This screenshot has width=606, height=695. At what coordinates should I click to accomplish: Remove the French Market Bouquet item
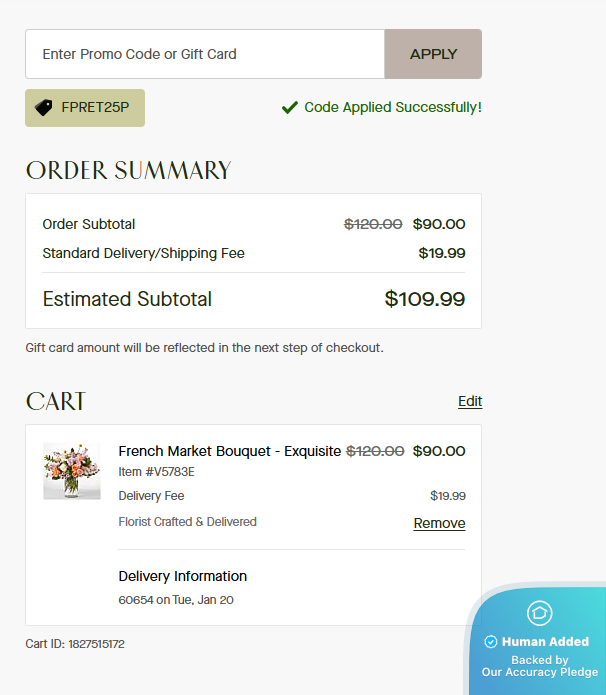coord(439,523)
